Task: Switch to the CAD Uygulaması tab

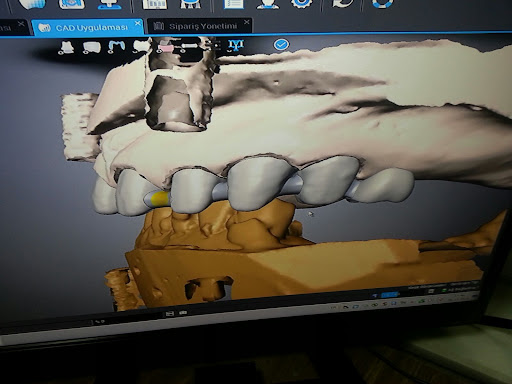Action: [x=88, y=27]
